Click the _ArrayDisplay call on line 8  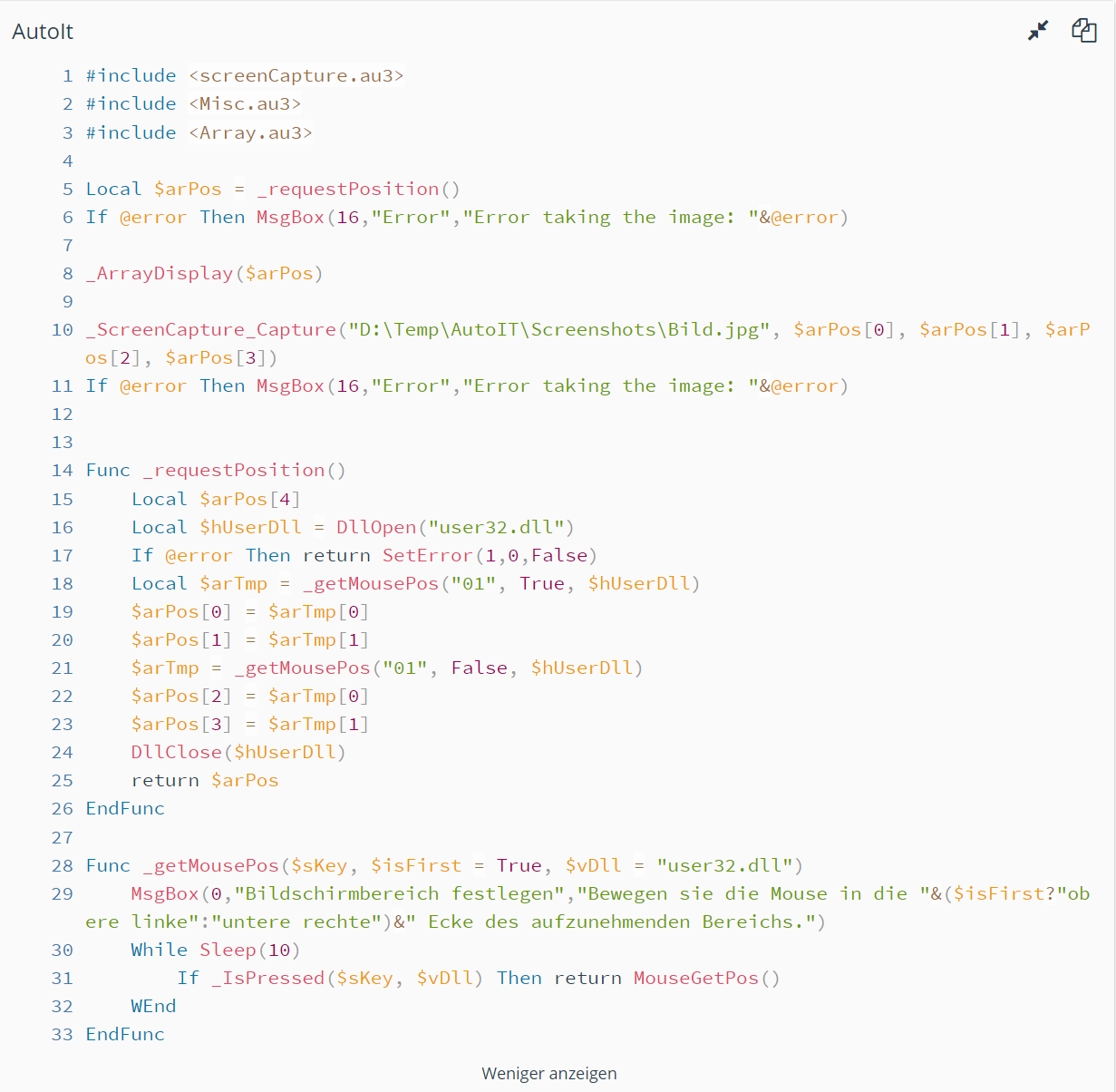tap(160, 273)
